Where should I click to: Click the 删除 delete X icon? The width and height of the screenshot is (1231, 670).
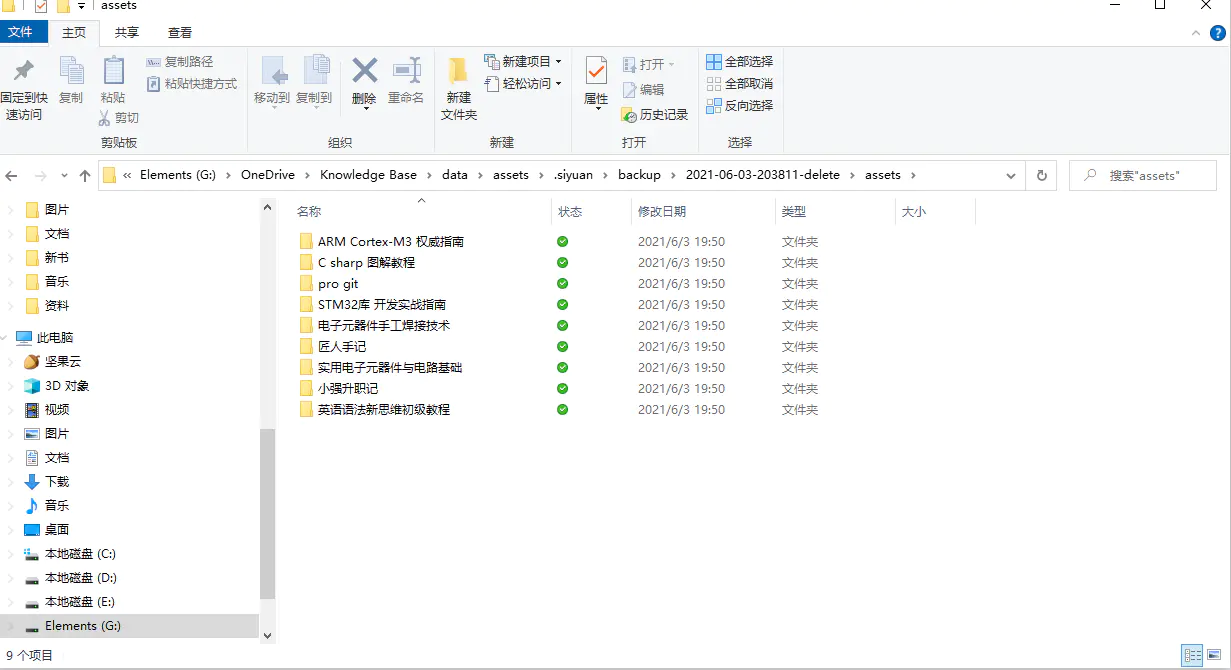[x=364, y=71]
